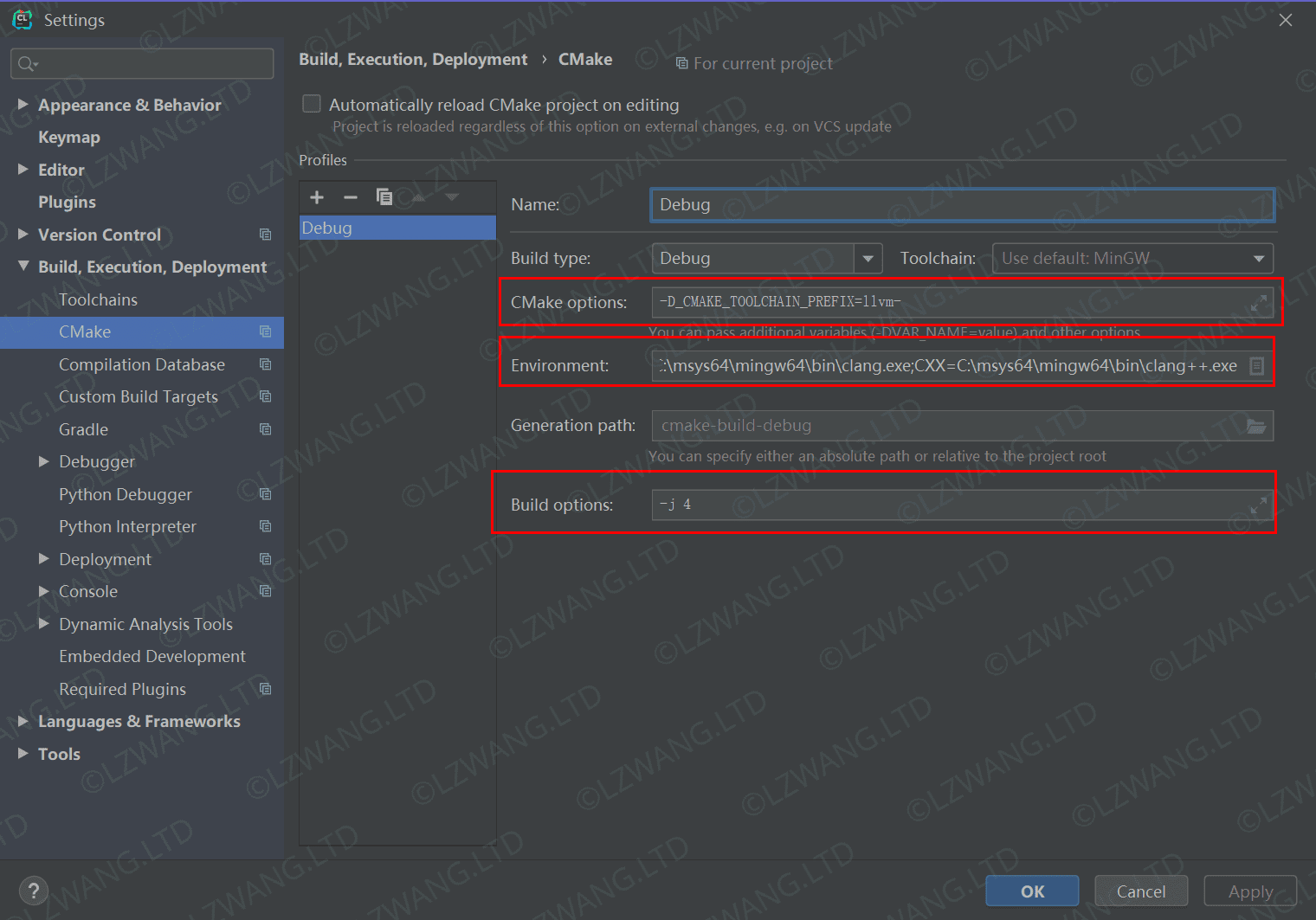1316x920 pixels.
Task: Click project-level icon beside Python Interpreter
Action: (x=265, y=526)
